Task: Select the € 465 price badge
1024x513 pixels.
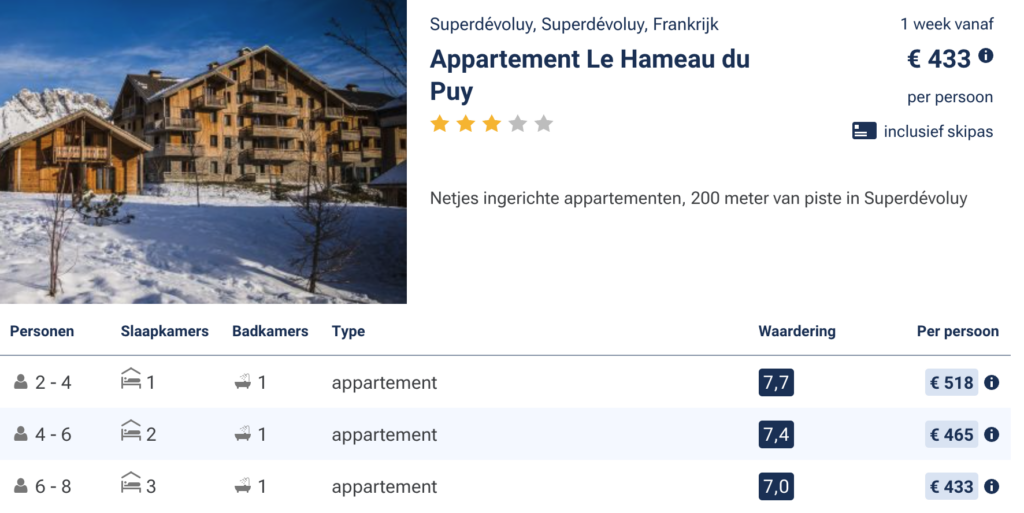Action: [x=951, y=434]
